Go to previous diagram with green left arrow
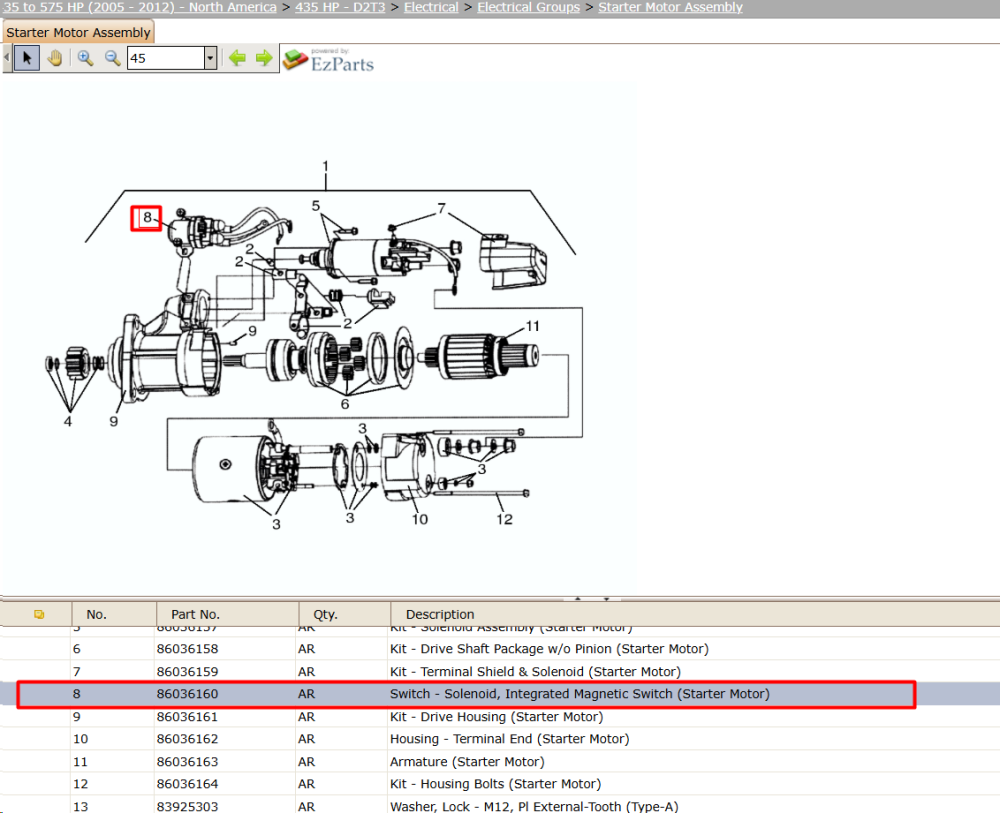The image size is (1000, 813). (237, 58)
